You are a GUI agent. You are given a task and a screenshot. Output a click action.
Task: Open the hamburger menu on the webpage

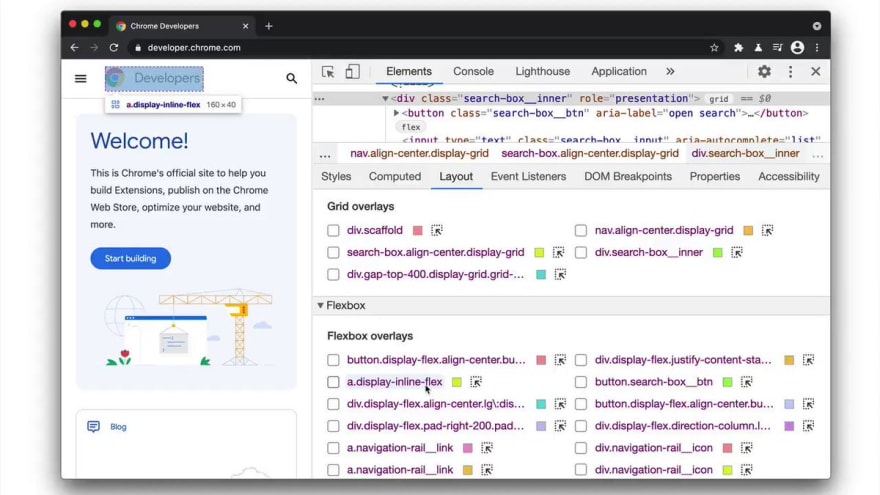point(81,79)
